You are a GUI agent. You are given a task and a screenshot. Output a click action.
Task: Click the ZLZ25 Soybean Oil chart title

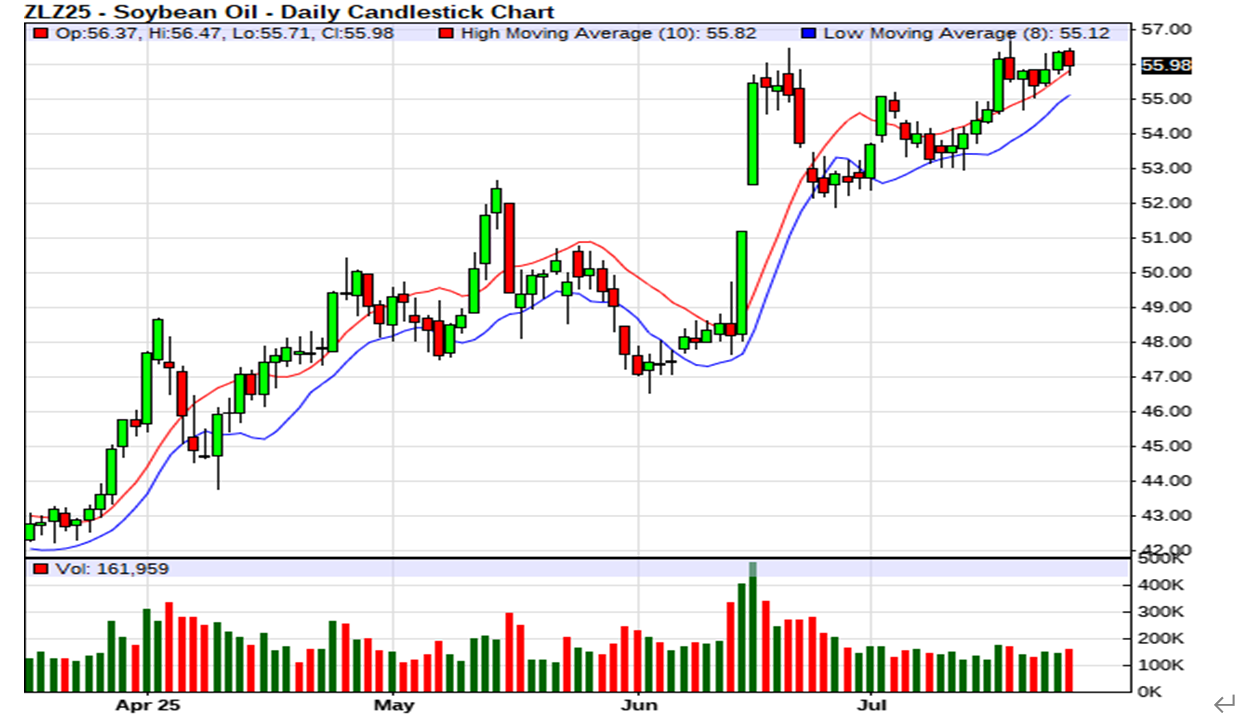pyautogui.click(x=289, y=11)
